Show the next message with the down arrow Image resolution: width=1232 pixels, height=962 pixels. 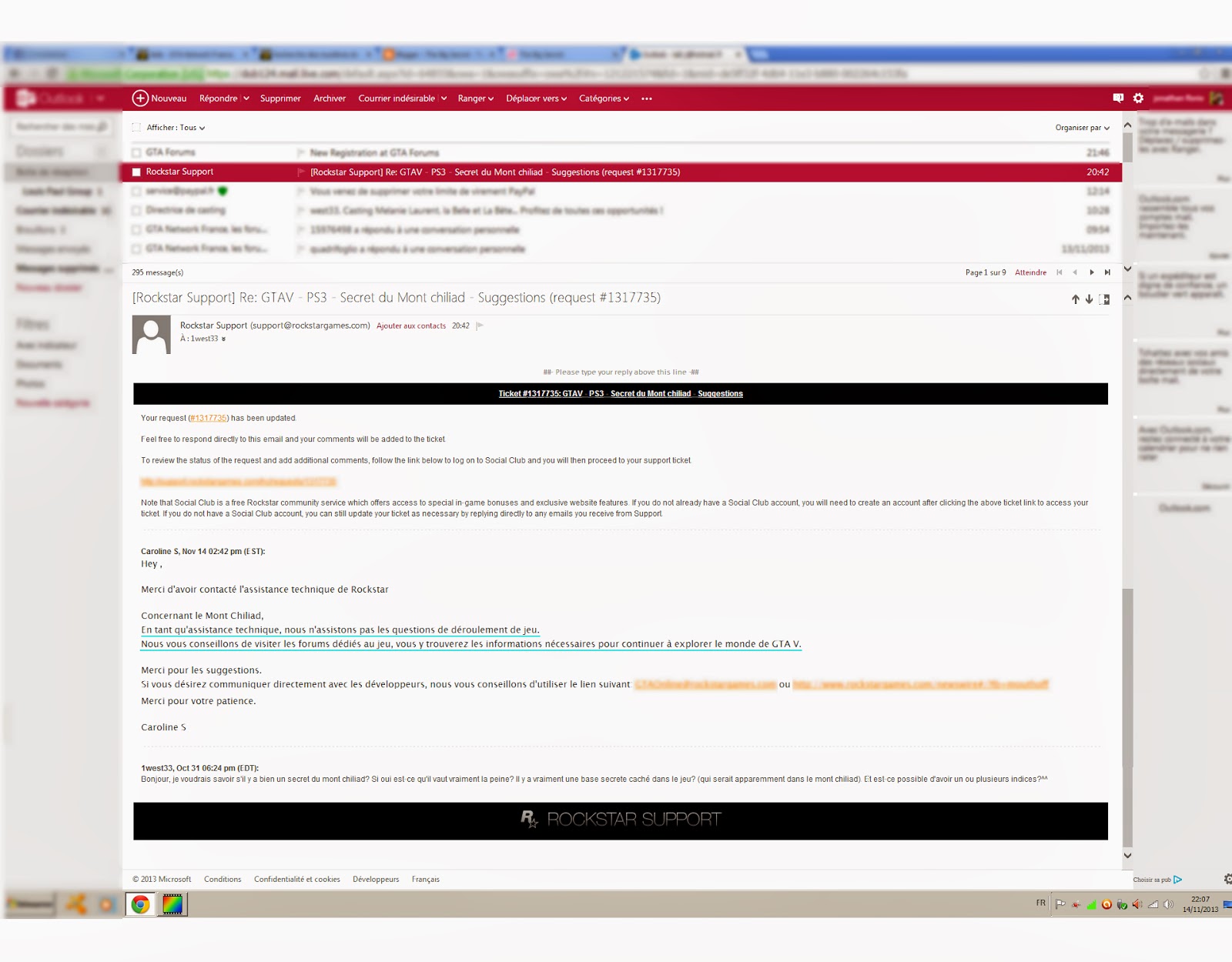1089,299
